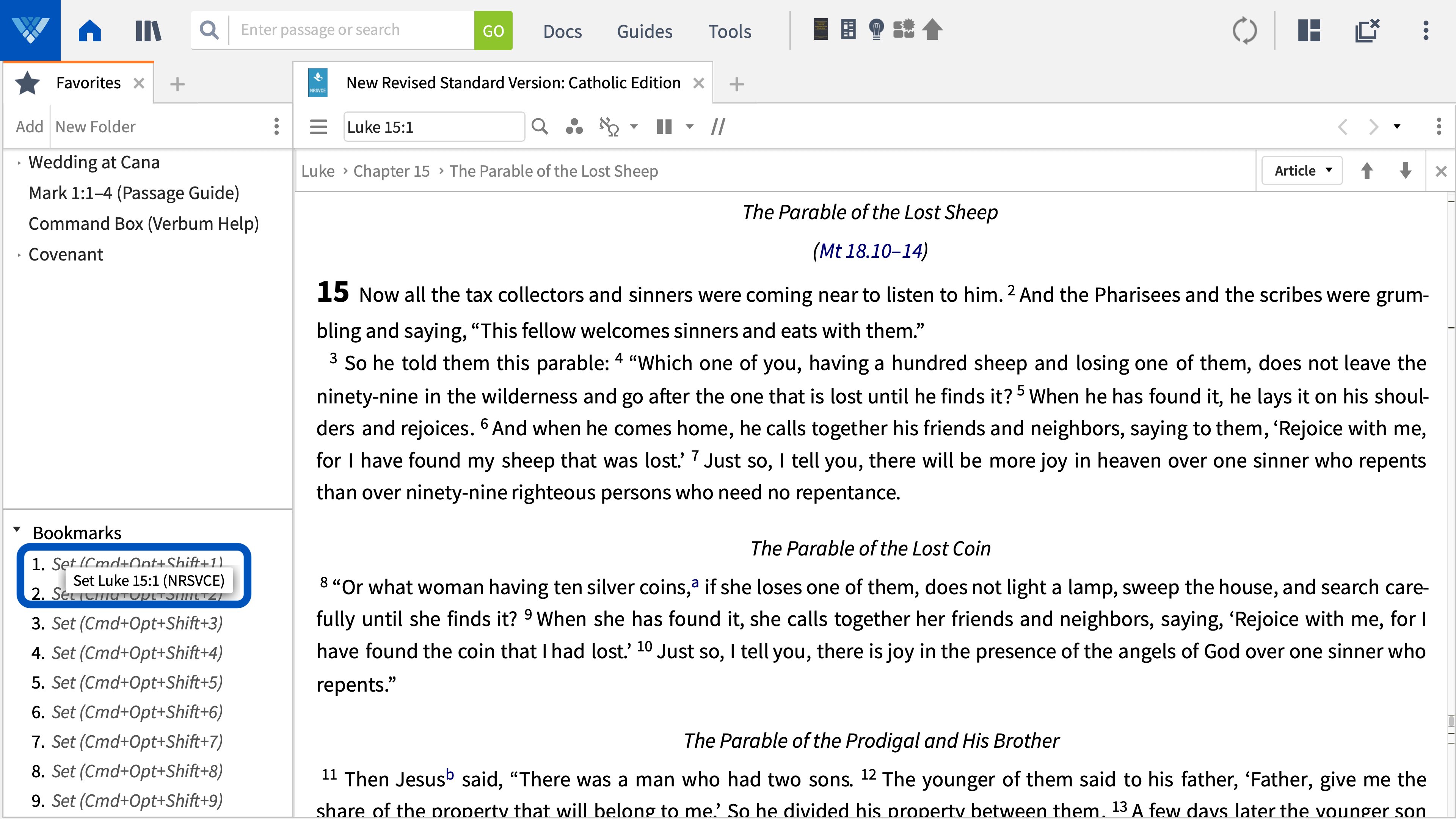Open the Guides menu
This screenshot has width=1456, height=819.
coord(644,31)
